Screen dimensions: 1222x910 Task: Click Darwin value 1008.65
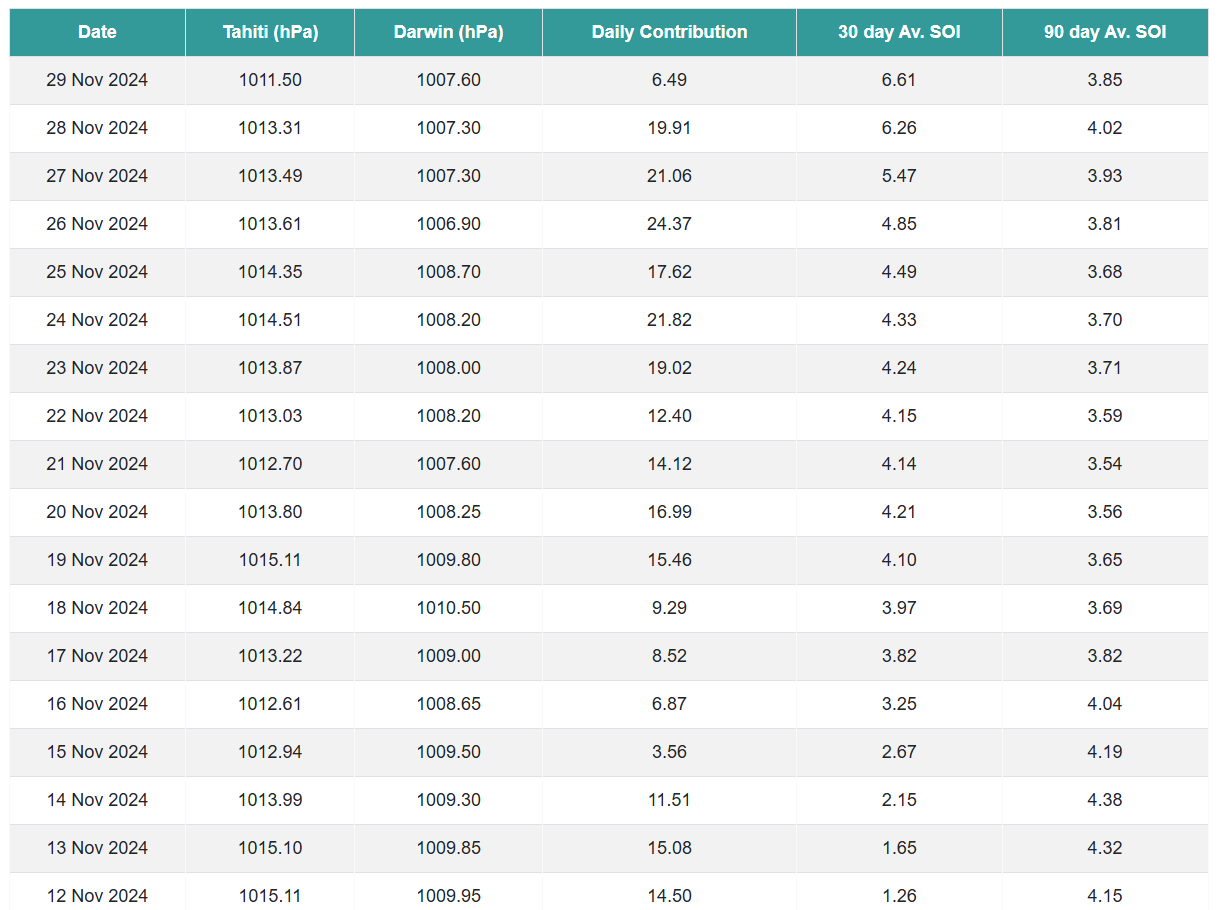[449, 704]
